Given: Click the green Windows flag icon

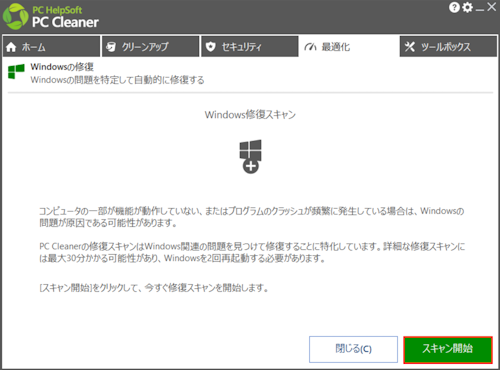Looking at the screenshot, I should click(x=16, y=72).
